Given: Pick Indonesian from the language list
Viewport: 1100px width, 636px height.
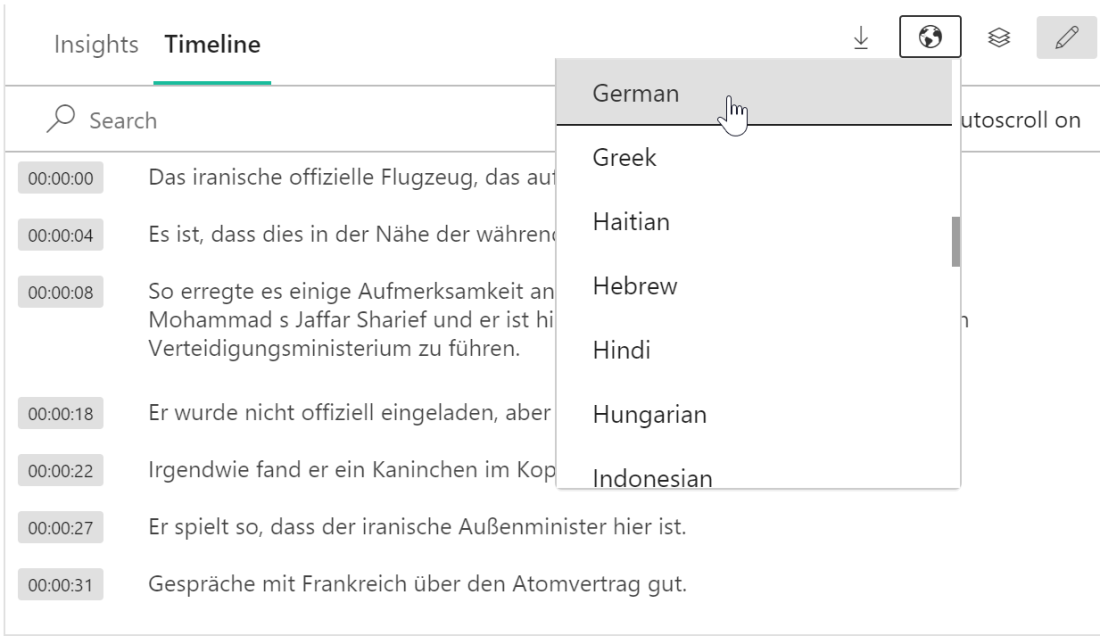Looking at the screenshot, I should (652, 477).
